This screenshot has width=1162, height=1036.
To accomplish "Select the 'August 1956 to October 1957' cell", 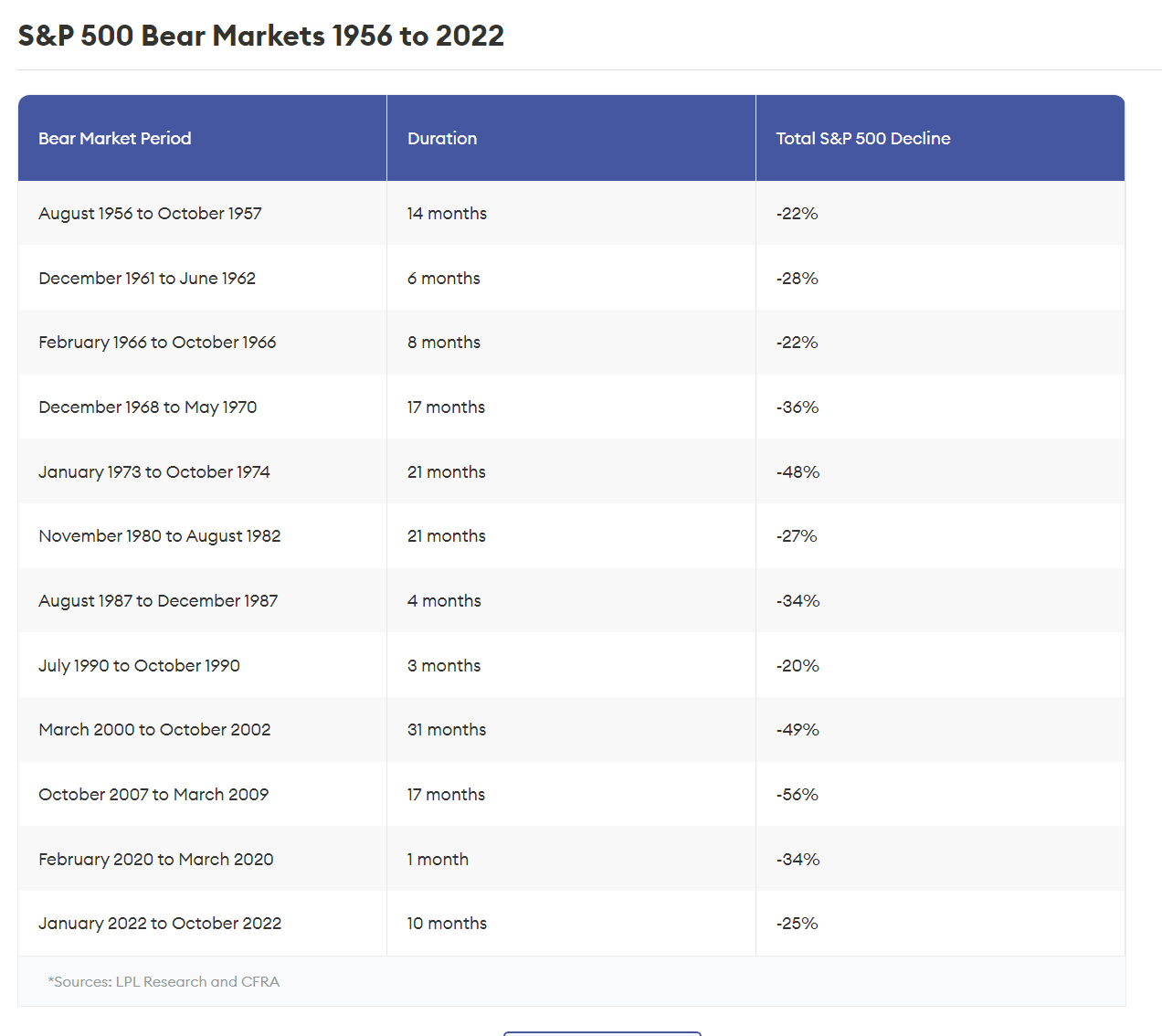I will (150, 214).
